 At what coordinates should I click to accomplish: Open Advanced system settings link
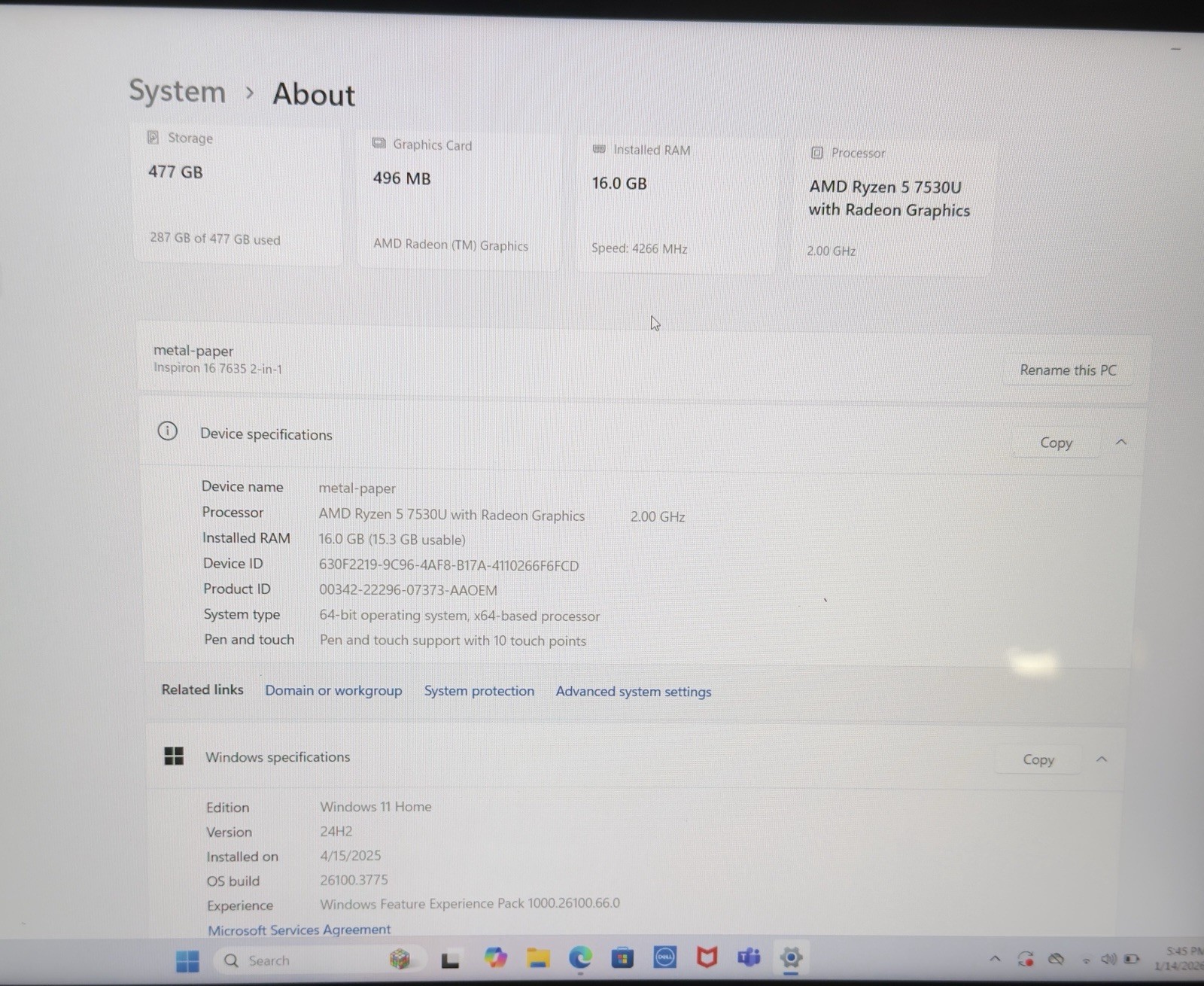tap(634, 692)
